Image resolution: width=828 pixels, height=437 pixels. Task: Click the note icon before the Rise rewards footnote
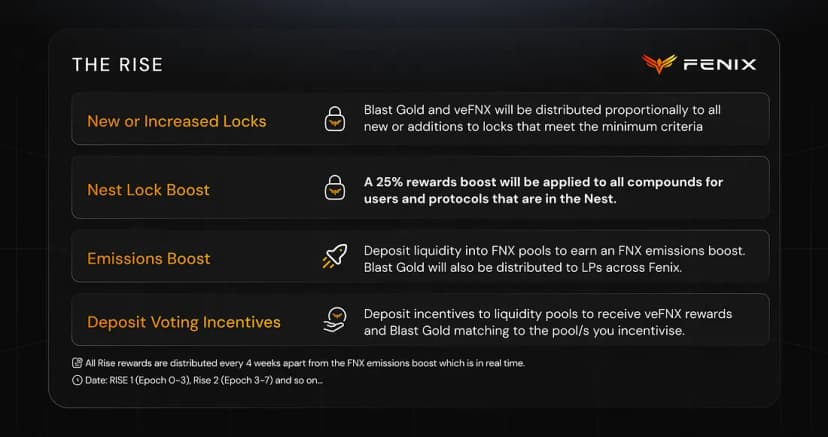tap(77, 363)
